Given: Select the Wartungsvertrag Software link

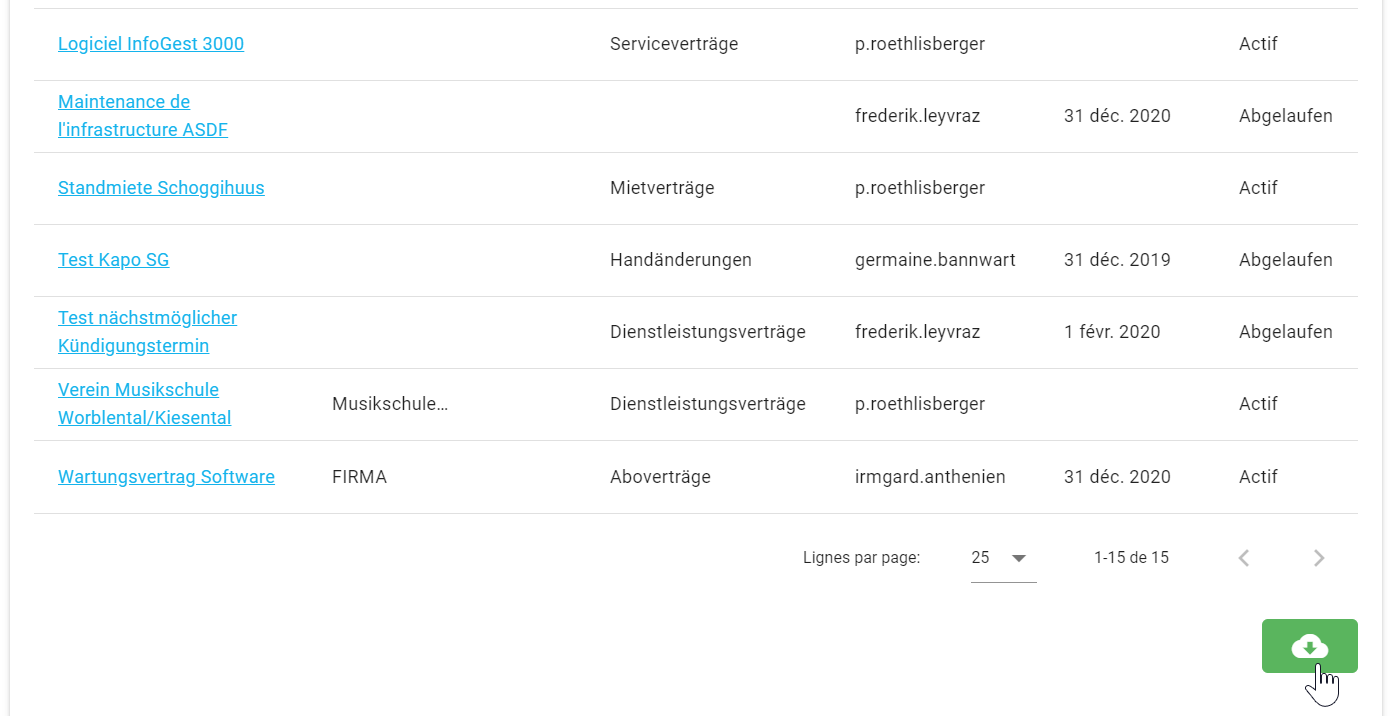Looking at the screenshot, I should pos(166,477).
